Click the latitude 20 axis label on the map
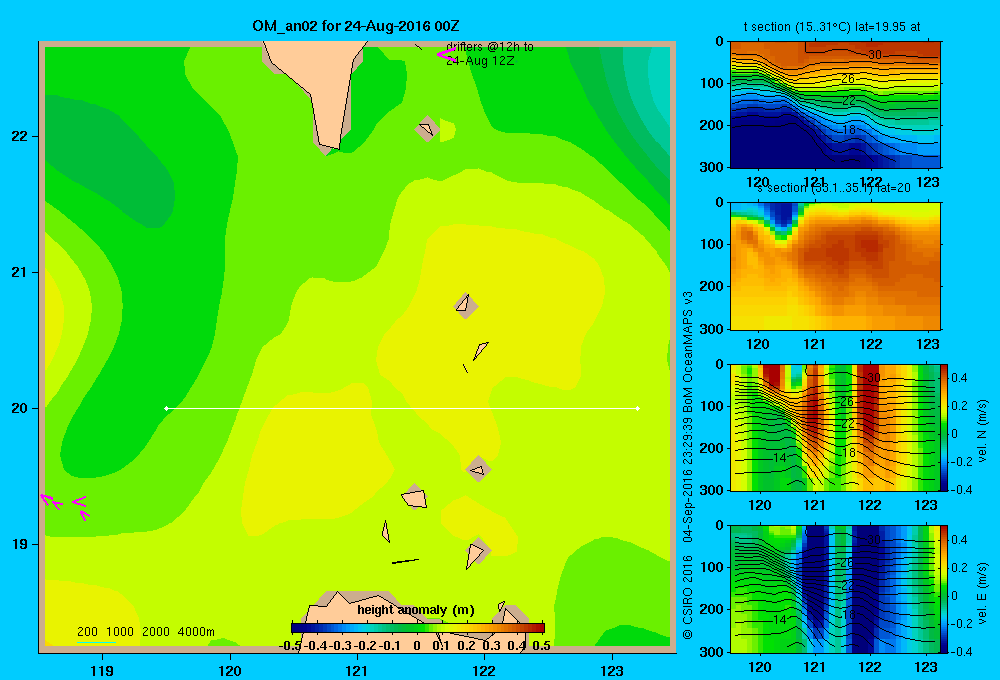The height and width of the screenshot is (680, 1000). [19, 408]
